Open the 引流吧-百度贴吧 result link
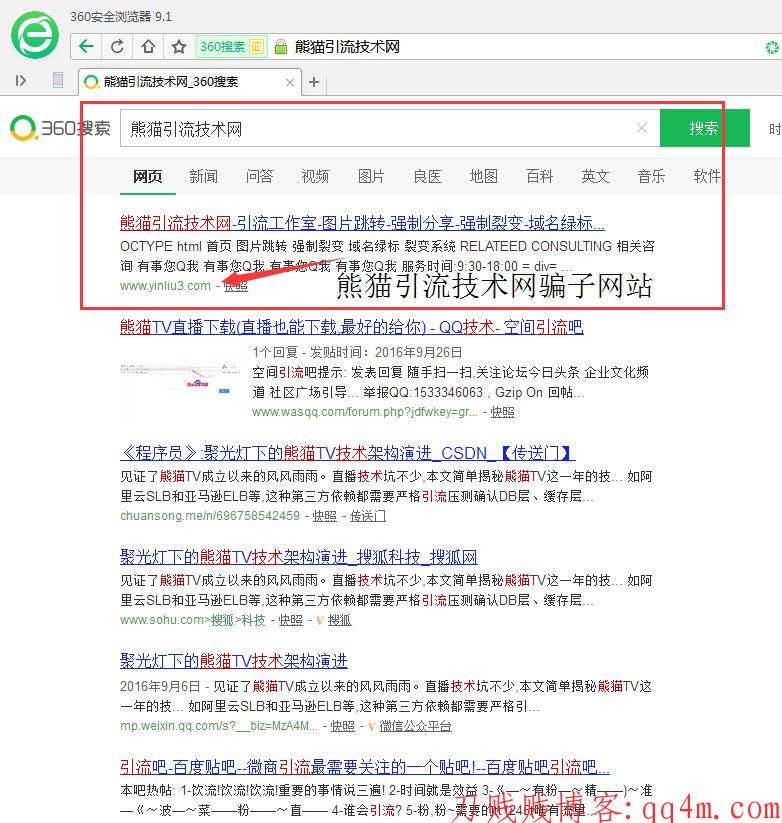The image size is (782, 823). pos(365,767)
